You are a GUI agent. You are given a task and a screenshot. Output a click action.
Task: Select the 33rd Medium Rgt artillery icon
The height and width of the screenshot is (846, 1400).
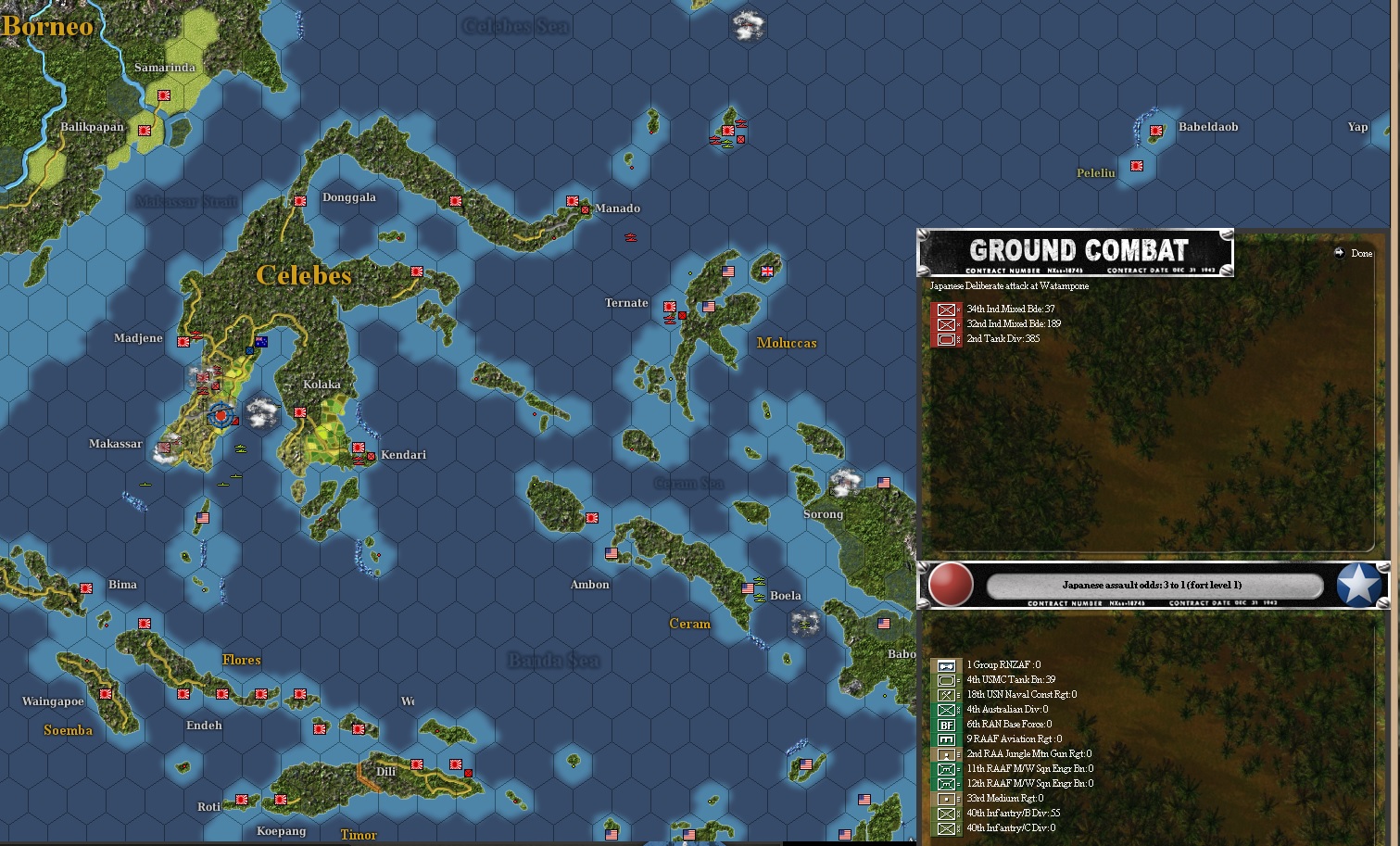(946, 799)
